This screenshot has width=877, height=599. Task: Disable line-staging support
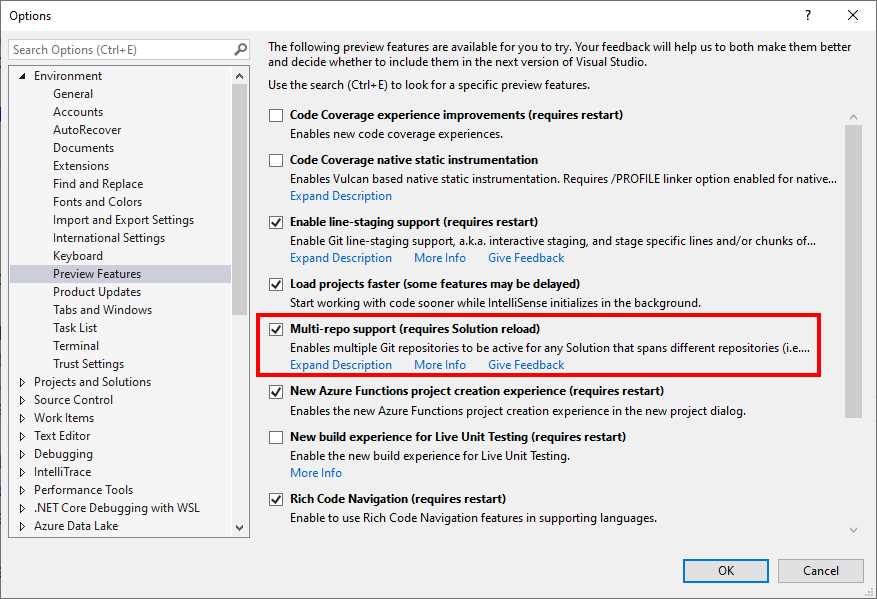pyautogui.click(x=276, y=222)
